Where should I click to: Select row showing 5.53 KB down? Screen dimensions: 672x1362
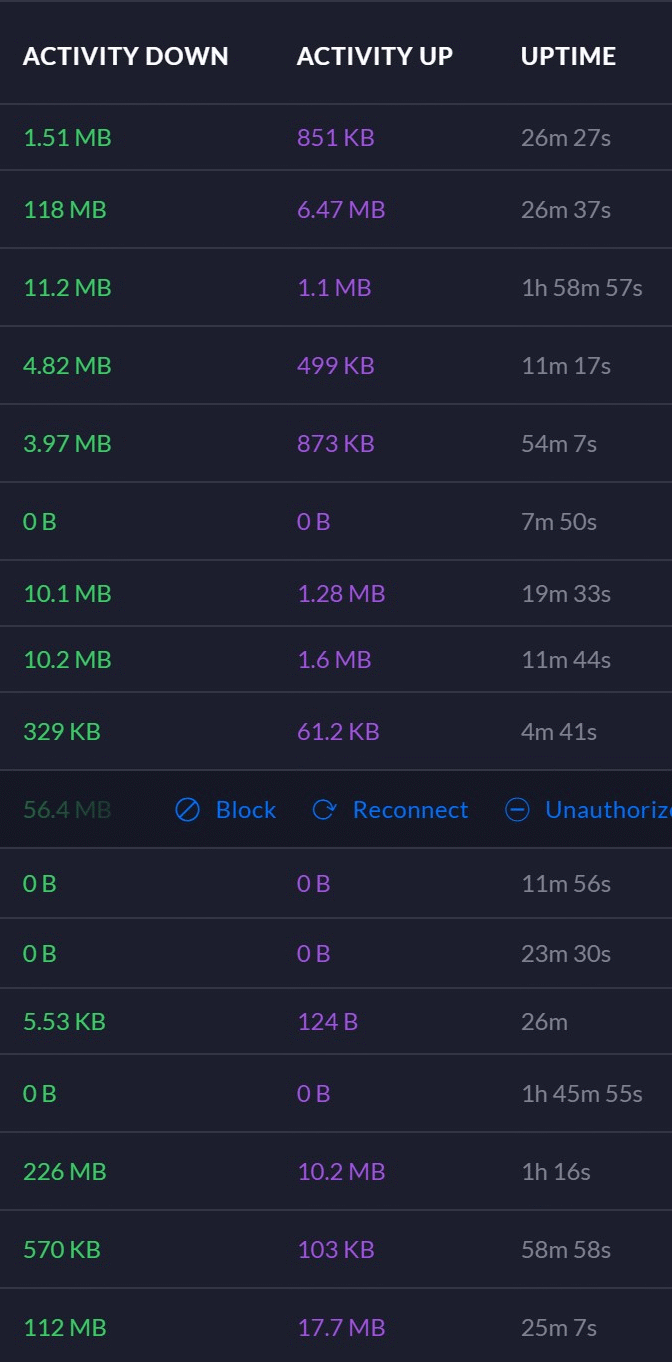tap(336, 1022)
